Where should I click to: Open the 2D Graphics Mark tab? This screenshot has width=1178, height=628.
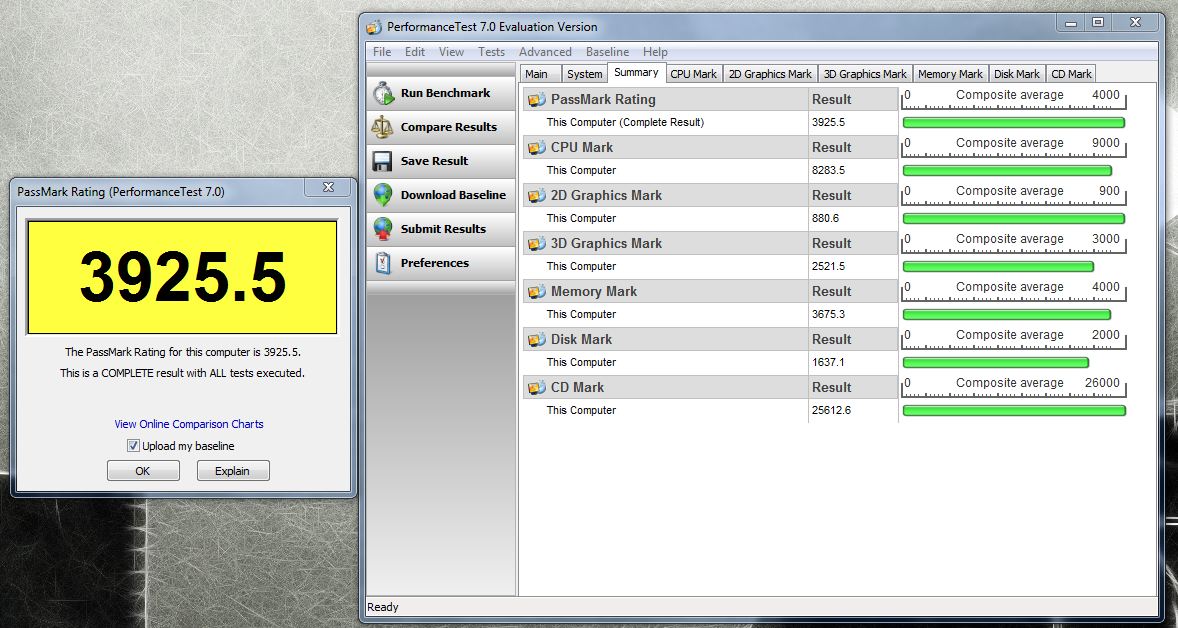[x=770, y=74]
